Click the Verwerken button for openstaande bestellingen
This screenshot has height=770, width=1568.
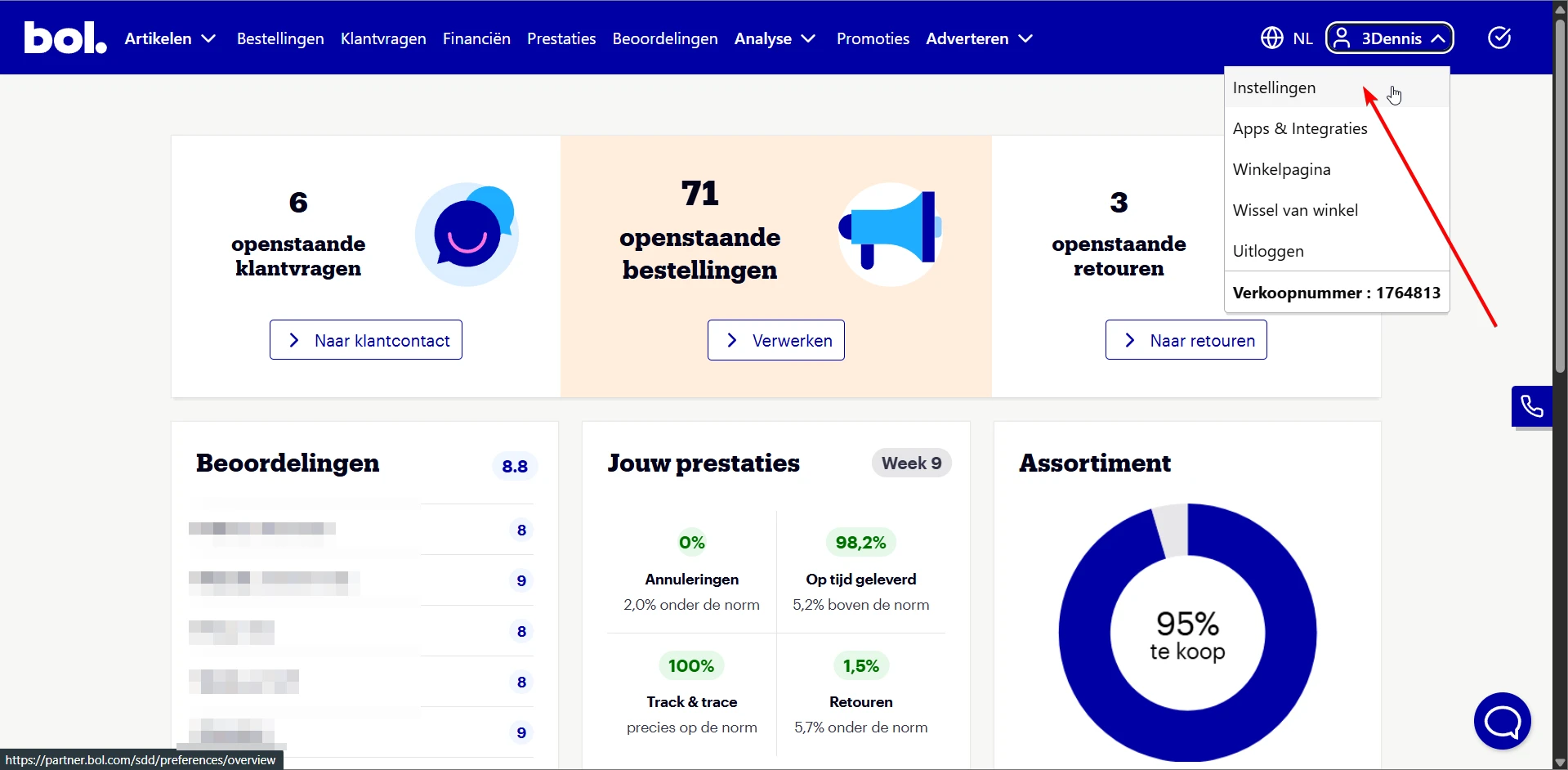coord(775,340)
